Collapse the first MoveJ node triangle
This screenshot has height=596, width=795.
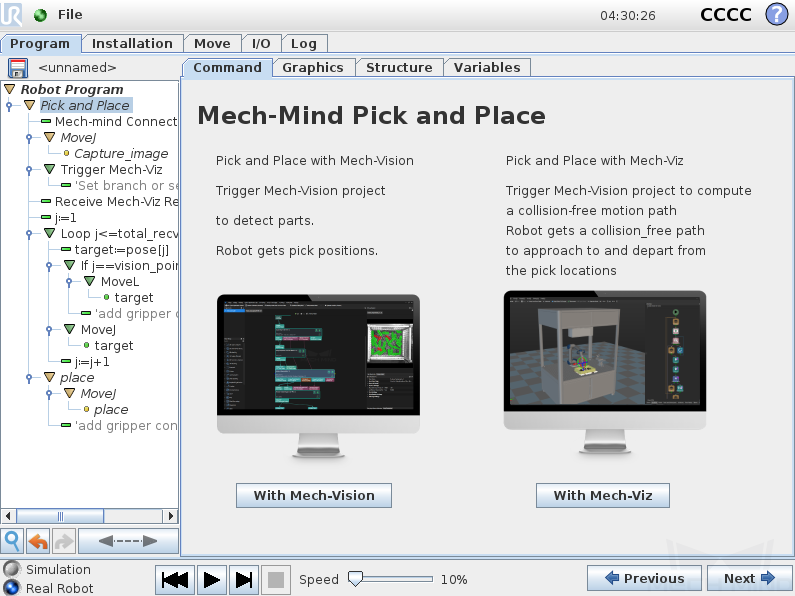point(49,137)
